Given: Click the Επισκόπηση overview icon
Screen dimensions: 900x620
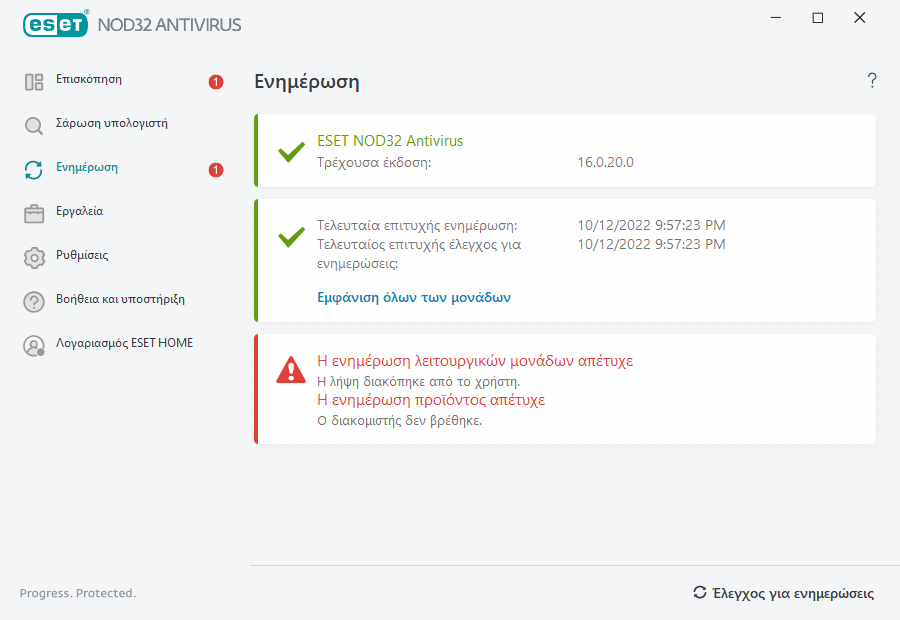Looking at the screenshot, I should click(34, 82).
